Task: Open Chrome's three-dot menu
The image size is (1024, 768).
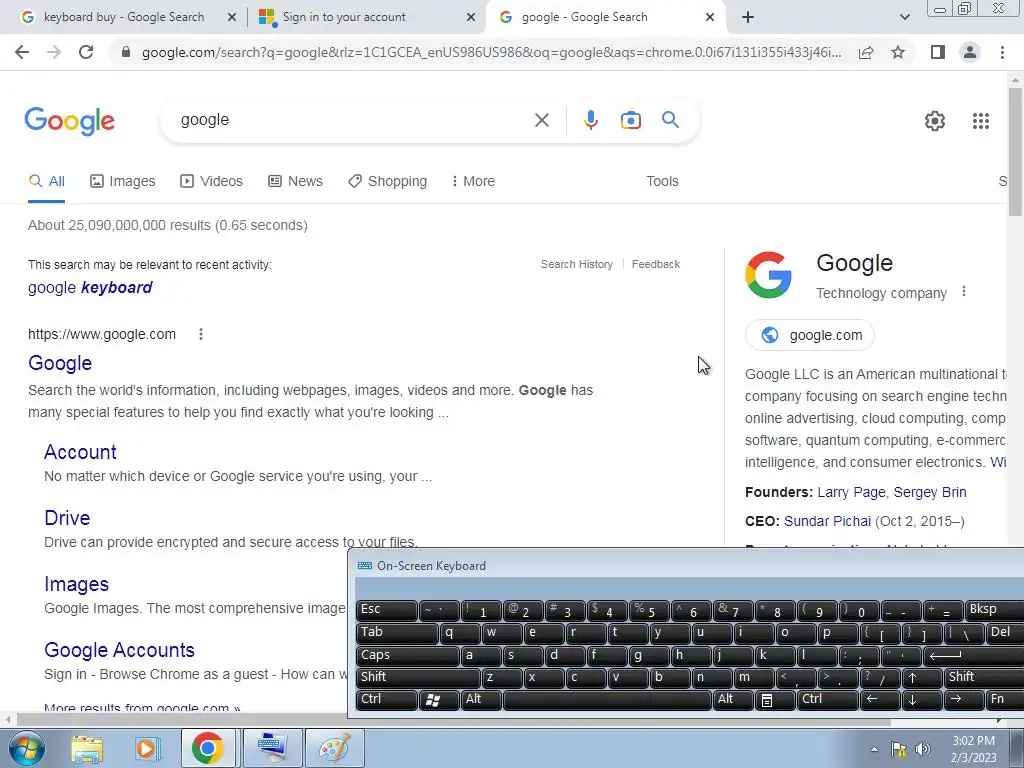Action: [1002, 52]
